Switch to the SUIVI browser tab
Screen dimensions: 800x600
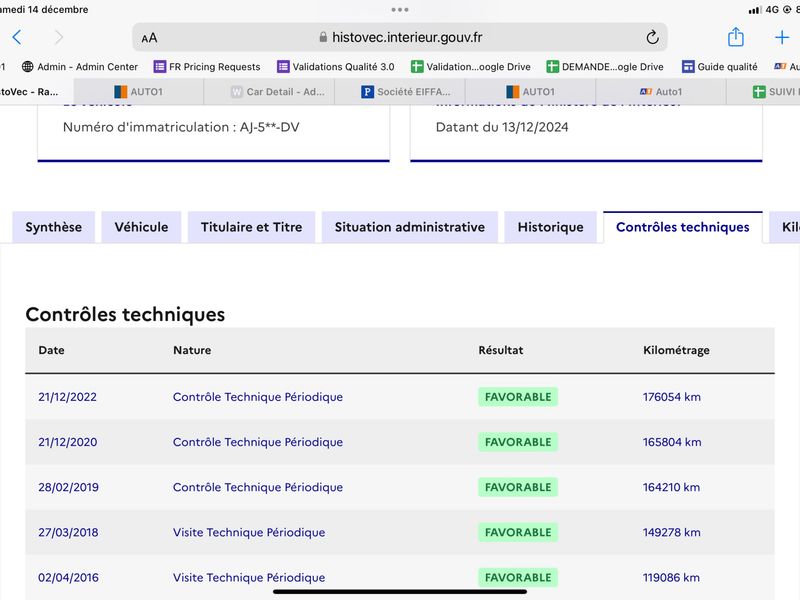764,92
